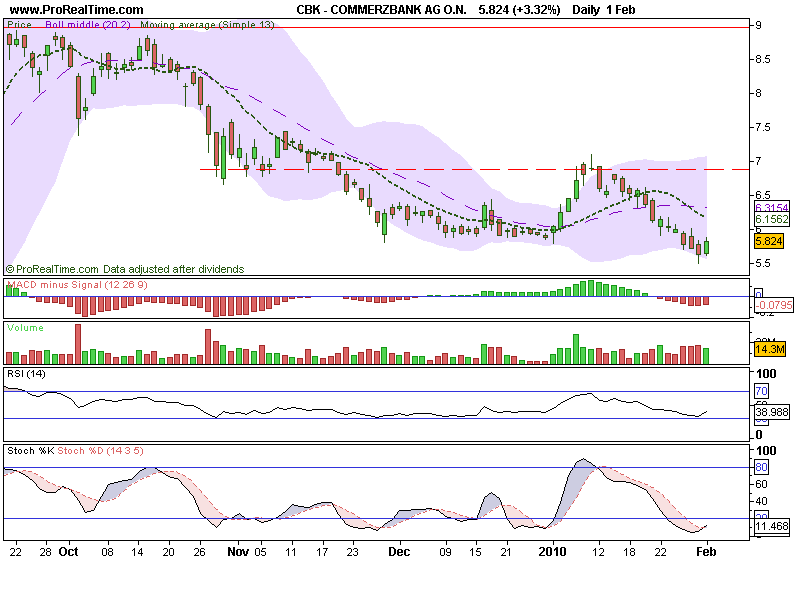Click the Daily 1 Feb timeframe label
The width and height of the screenshot is (800, 600).
(x=604, y=10)
